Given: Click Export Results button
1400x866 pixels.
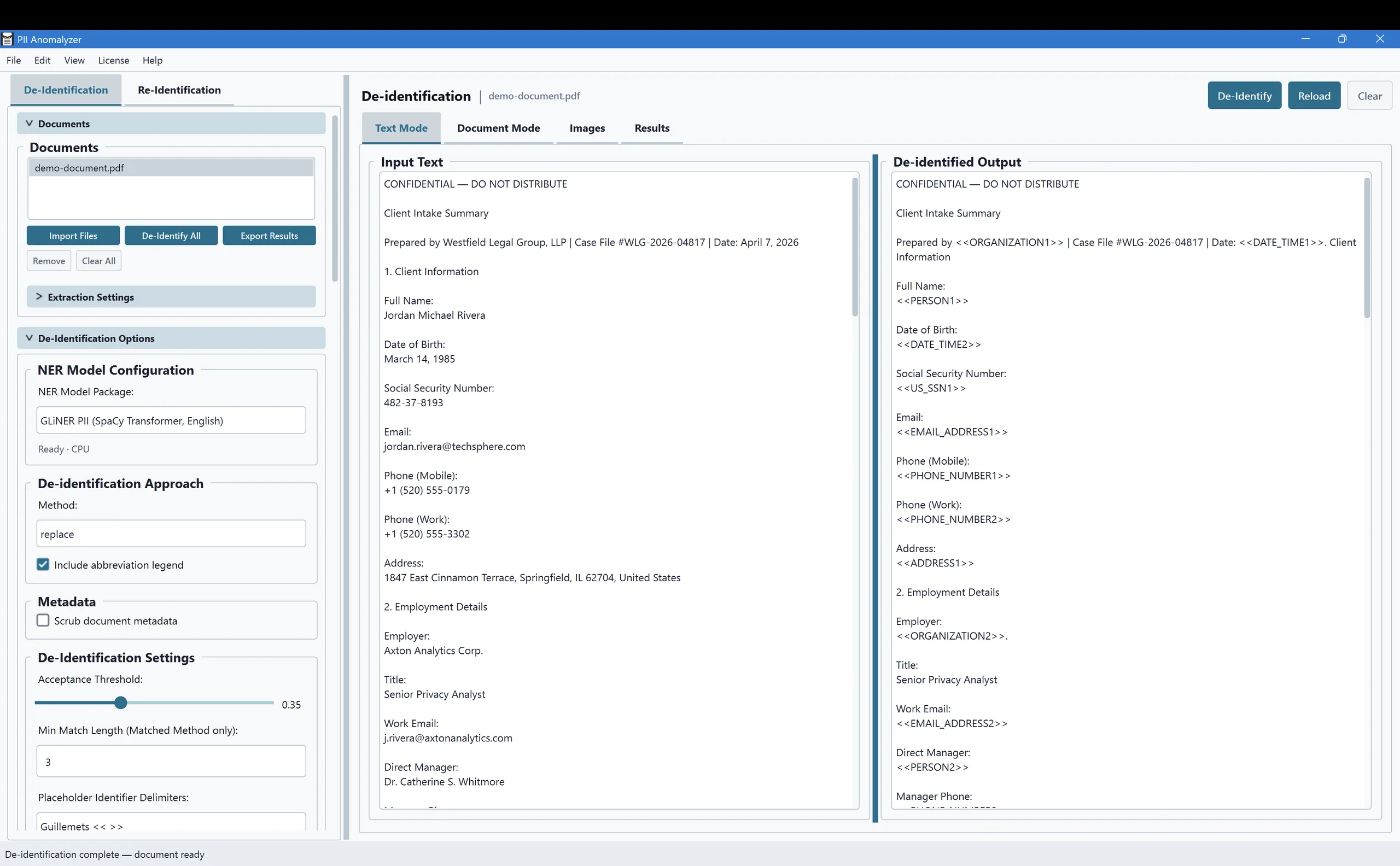Looking at the screenshot, I should [x=269, y=236].
